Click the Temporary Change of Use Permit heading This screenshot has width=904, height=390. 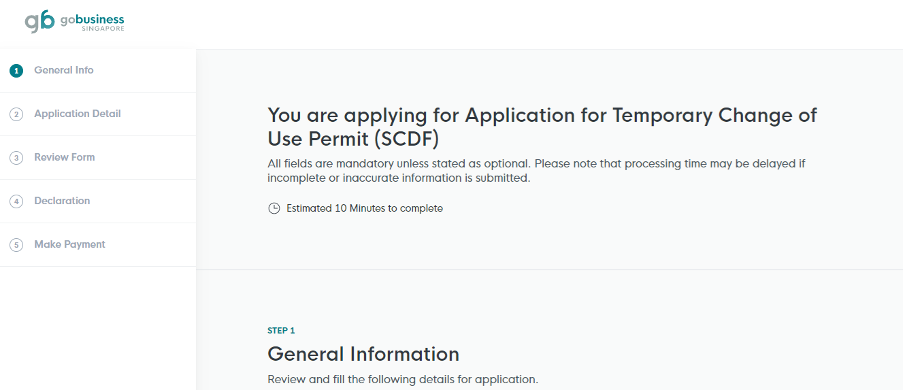[x=542, y=127]
